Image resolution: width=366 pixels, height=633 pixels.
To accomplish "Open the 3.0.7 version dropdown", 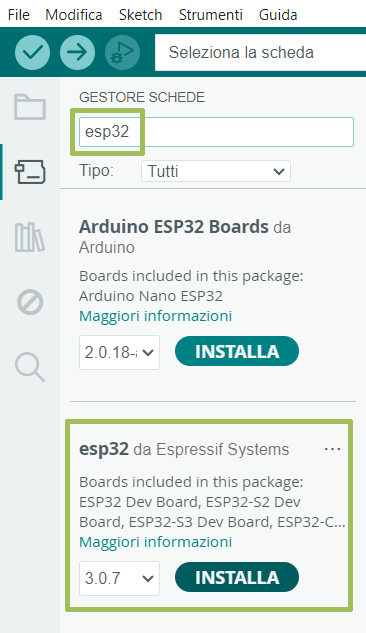I will coord(119,578).
